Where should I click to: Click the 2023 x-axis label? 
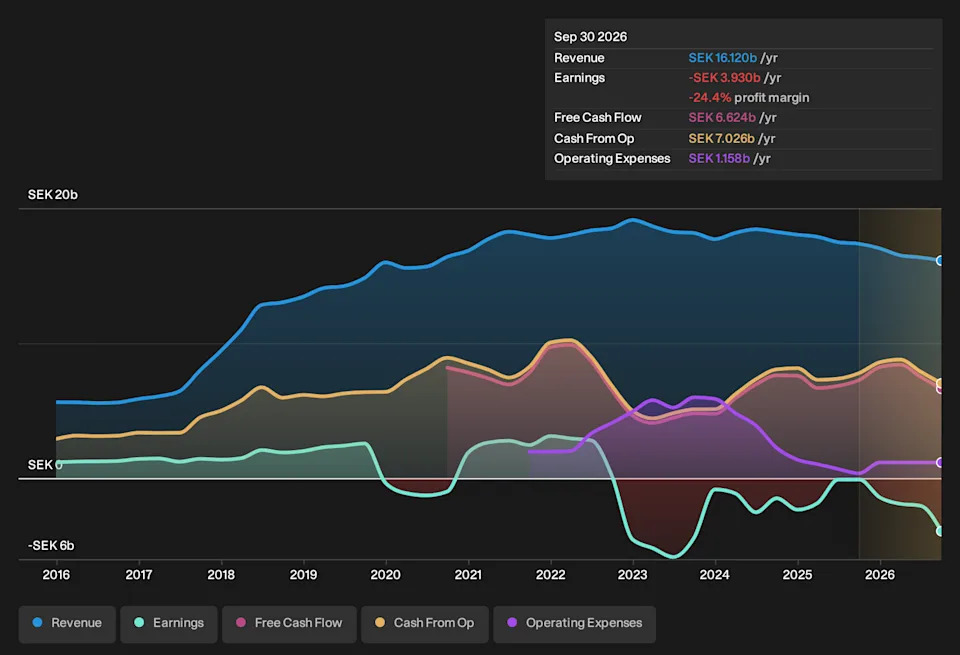pyautogui.click(x=632, y=575)
